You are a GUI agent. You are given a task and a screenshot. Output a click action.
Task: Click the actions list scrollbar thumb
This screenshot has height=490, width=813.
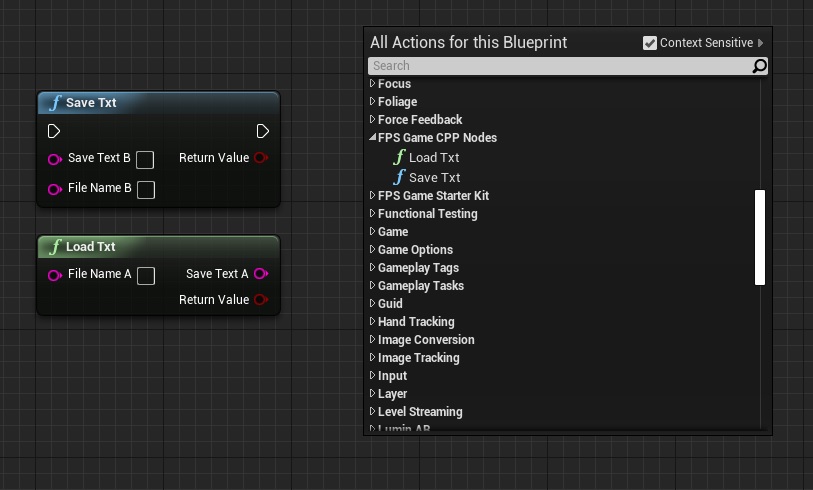tap(759, 237)
